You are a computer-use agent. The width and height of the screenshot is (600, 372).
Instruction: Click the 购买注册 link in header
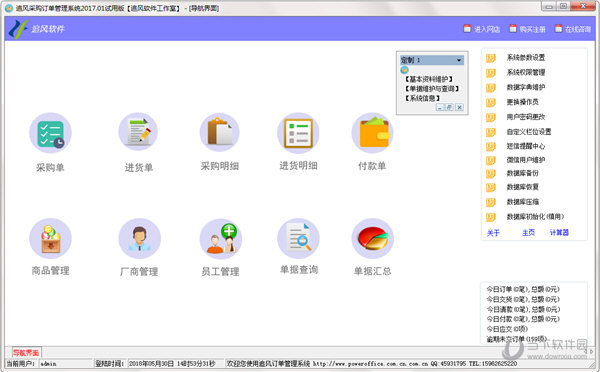[x=527, y=29]
